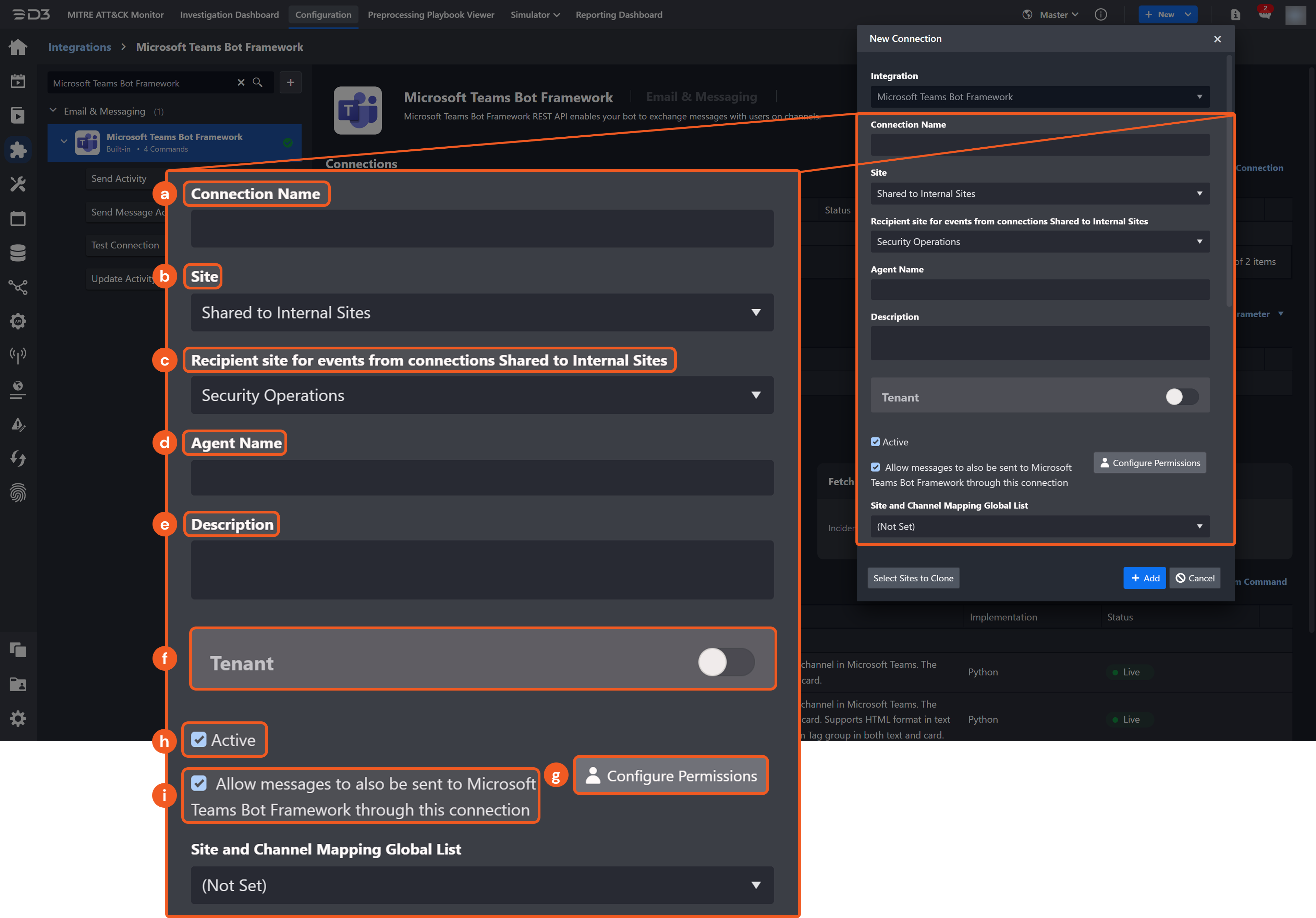The width and height of the screenshot is (1316, 918).
Task: Click the home icon in left sidebar
Action: click(x=18, y=47)
